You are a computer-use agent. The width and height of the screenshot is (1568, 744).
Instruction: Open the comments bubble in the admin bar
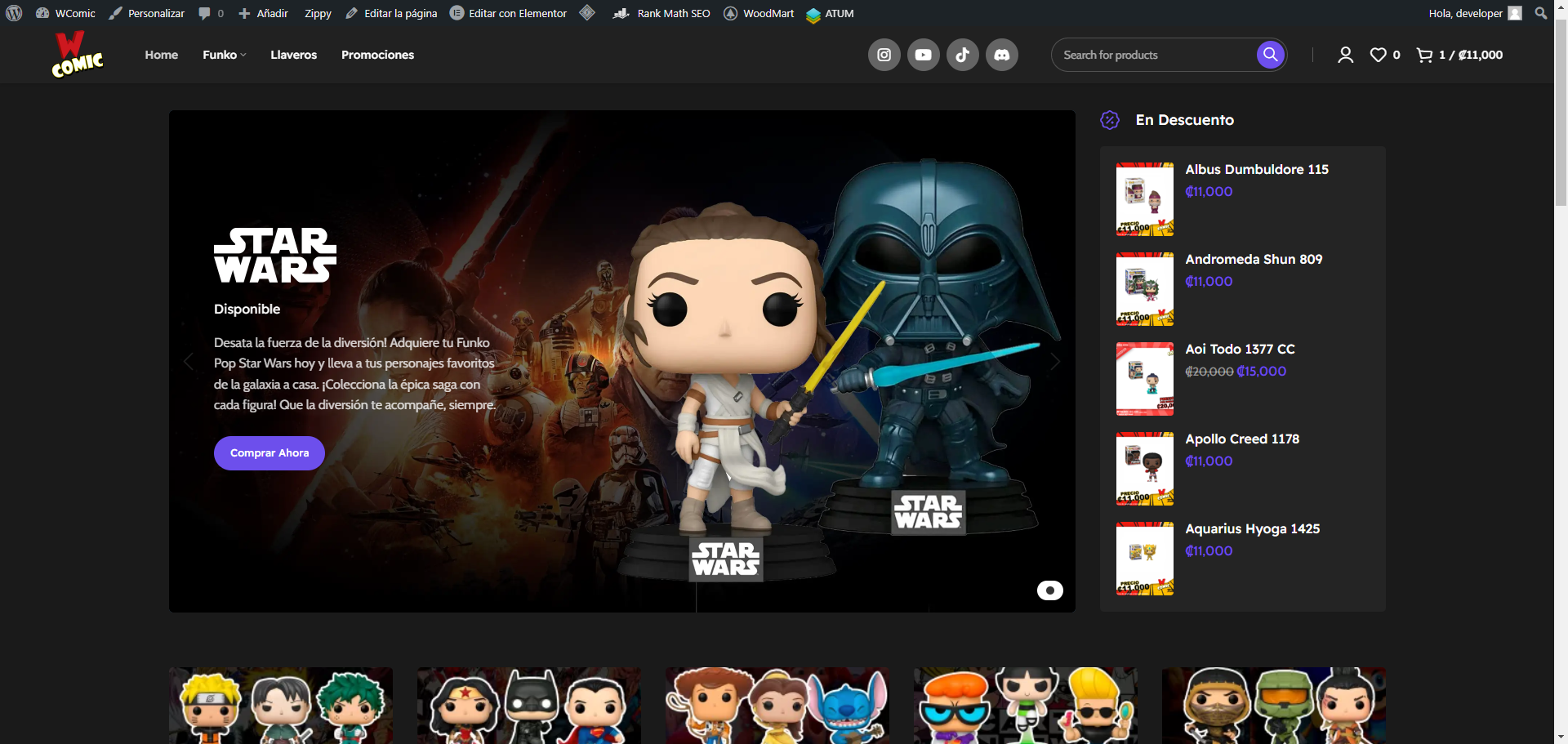(x=206, y=13)
